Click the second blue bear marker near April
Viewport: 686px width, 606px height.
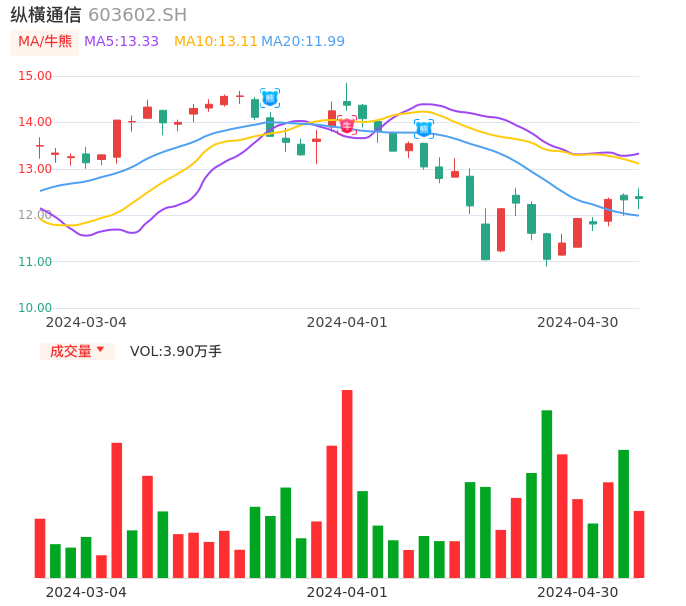tap(424, 129)
